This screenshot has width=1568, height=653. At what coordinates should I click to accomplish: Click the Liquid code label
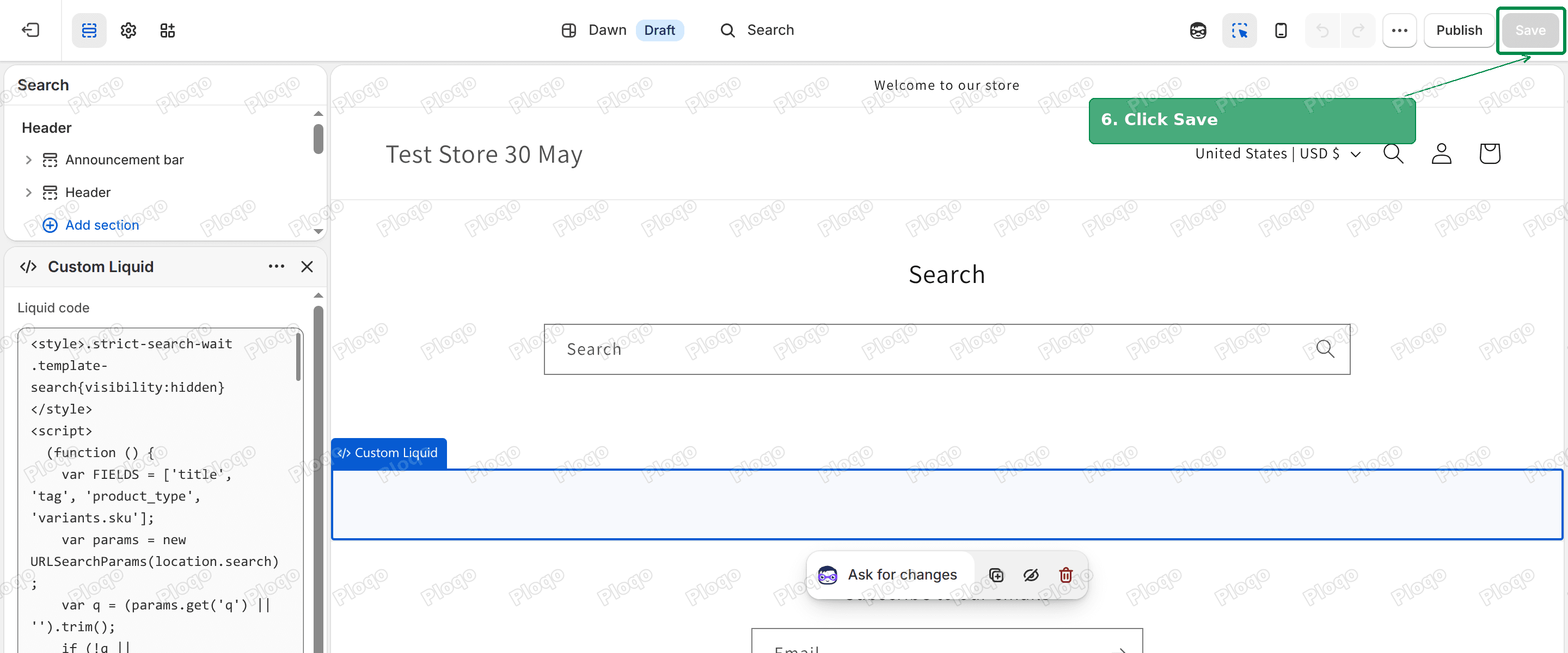coord(53,308)
